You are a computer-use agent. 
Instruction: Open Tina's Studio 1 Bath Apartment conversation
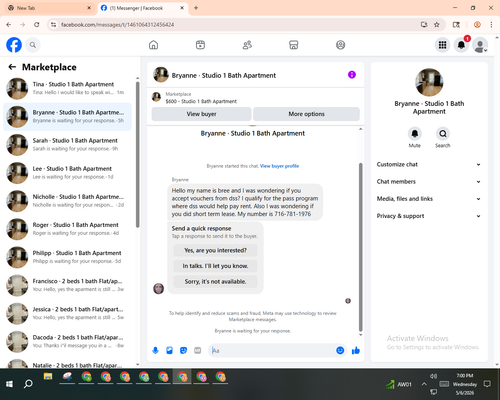click(67, 88)
